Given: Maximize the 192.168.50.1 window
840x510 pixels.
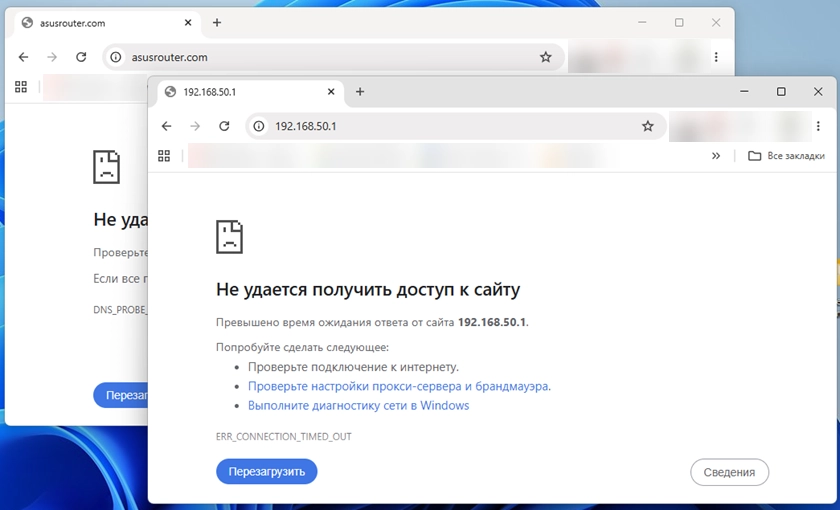Looking at the screenshot, I should [781, 92].
